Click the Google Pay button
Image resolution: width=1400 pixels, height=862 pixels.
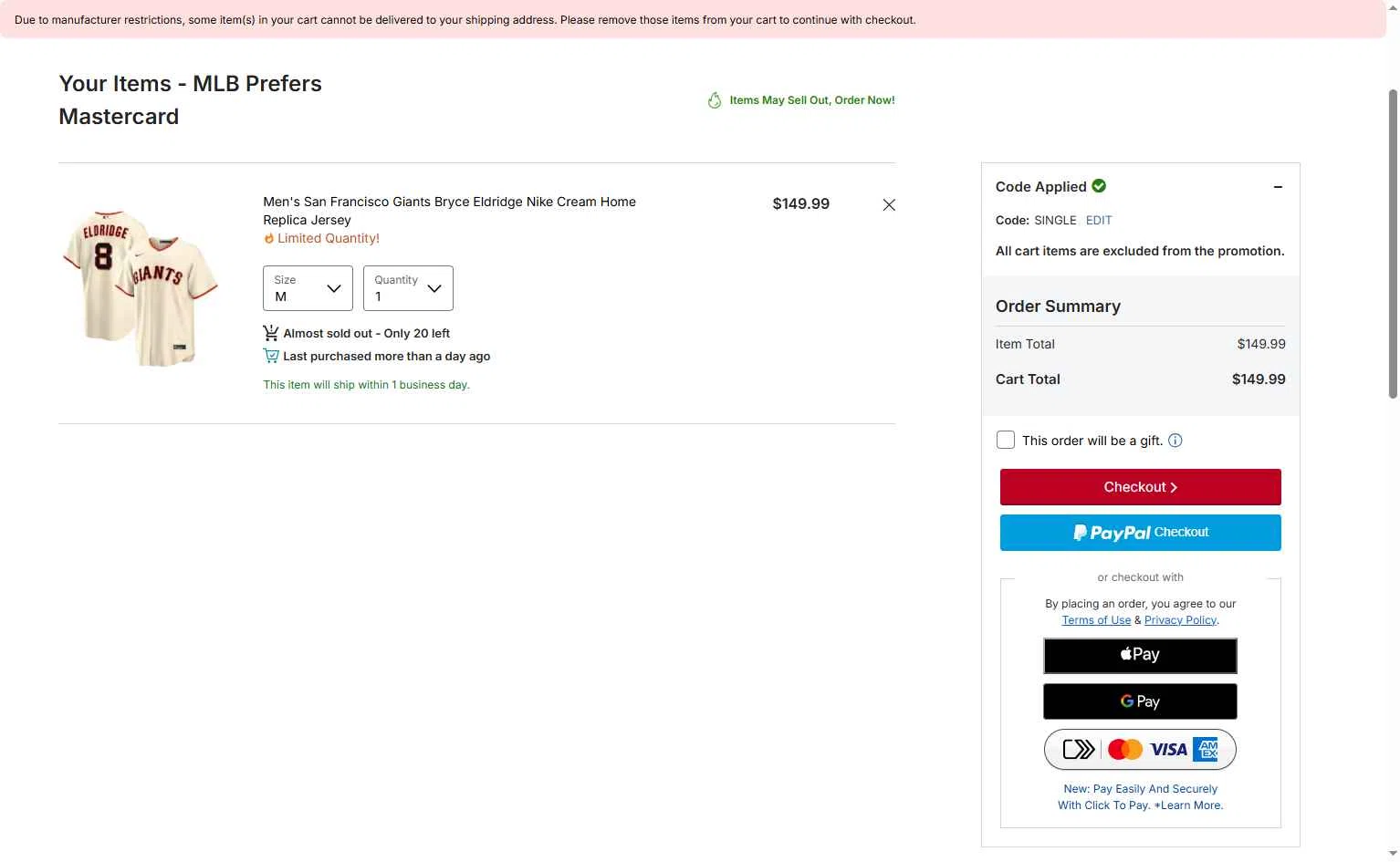coord(1140,701)
